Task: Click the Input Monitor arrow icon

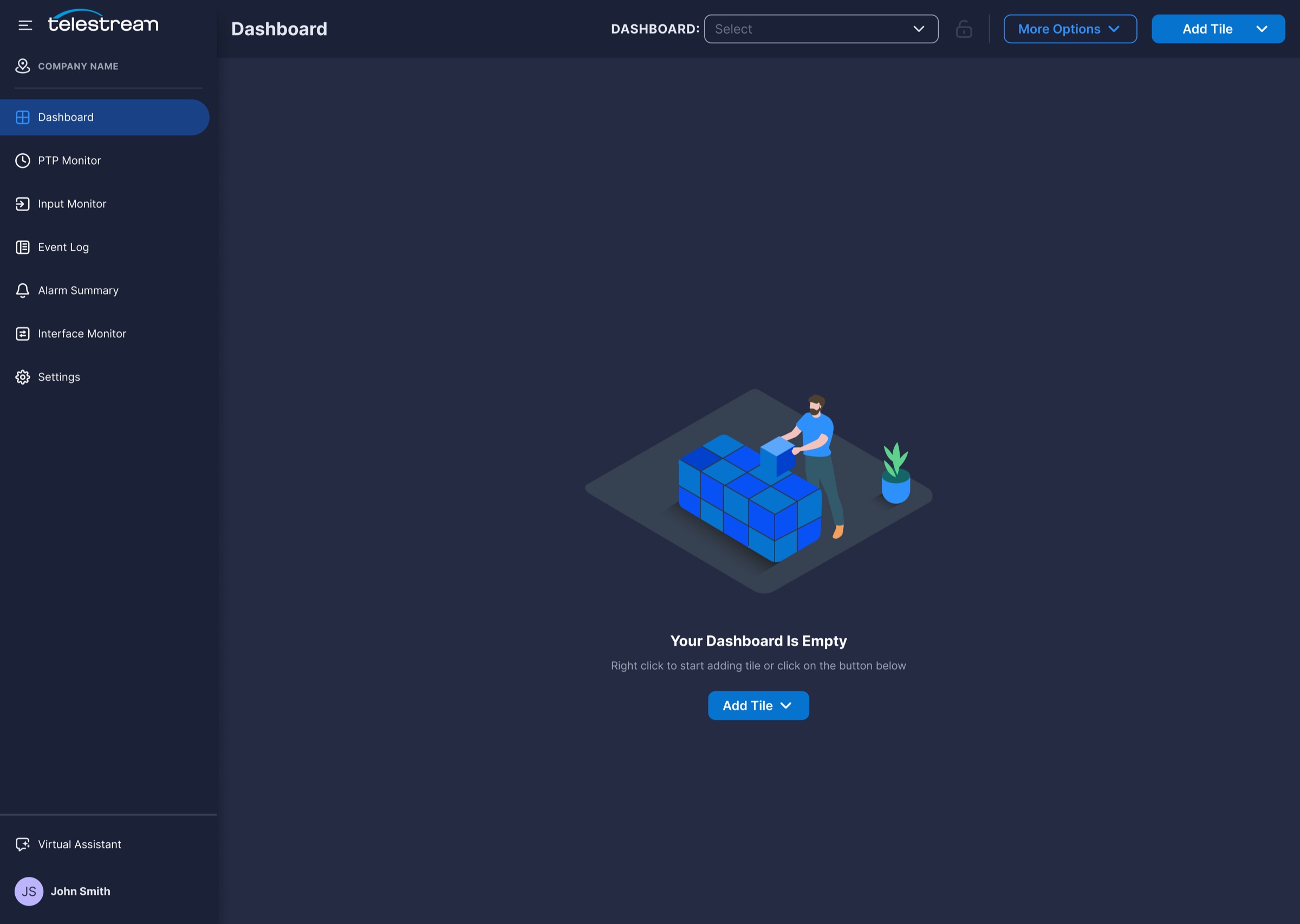Action: pyautogui.click(x=23, y=204)
